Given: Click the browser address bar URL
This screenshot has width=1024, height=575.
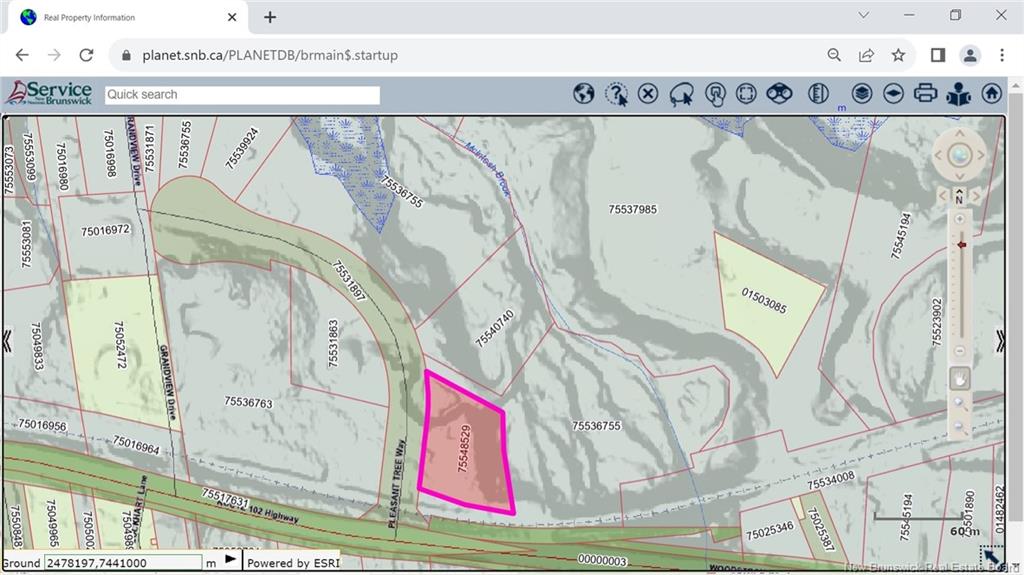Looking at the screenshot, I should point(270,56).
